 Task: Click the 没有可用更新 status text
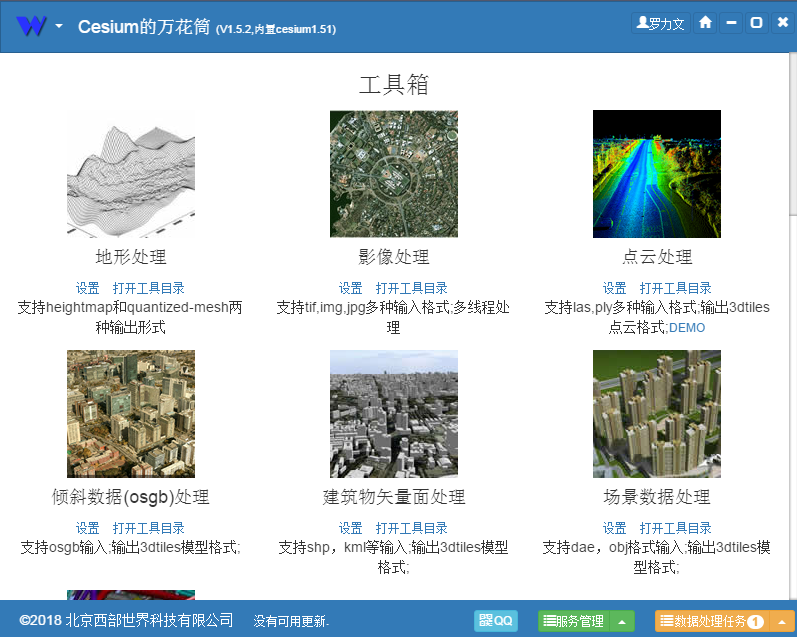point(291,621)
